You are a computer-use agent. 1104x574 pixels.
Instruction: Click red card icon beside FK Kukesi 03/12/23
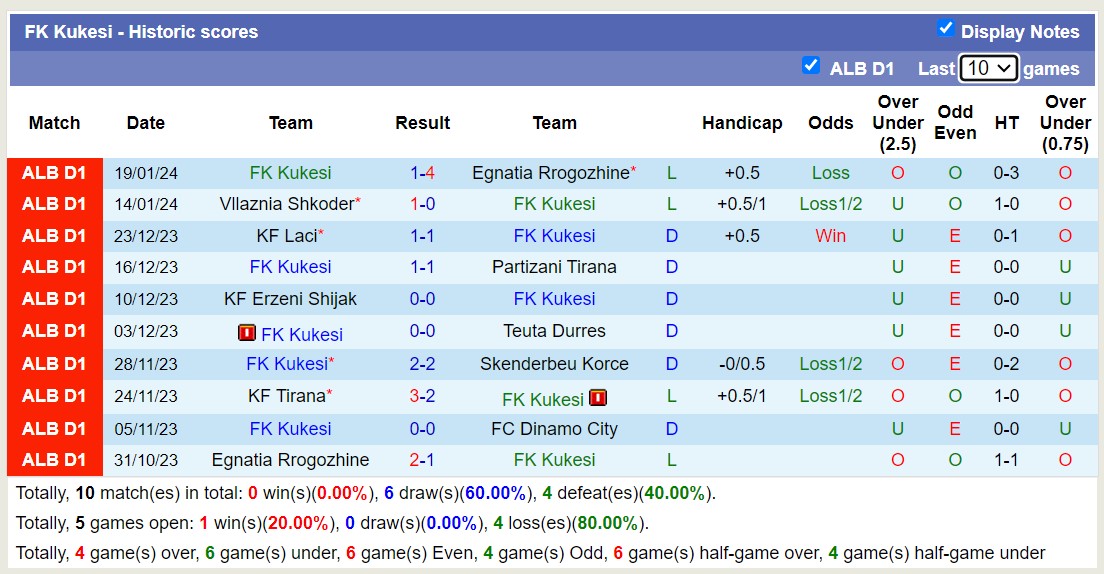coord(246,332)
